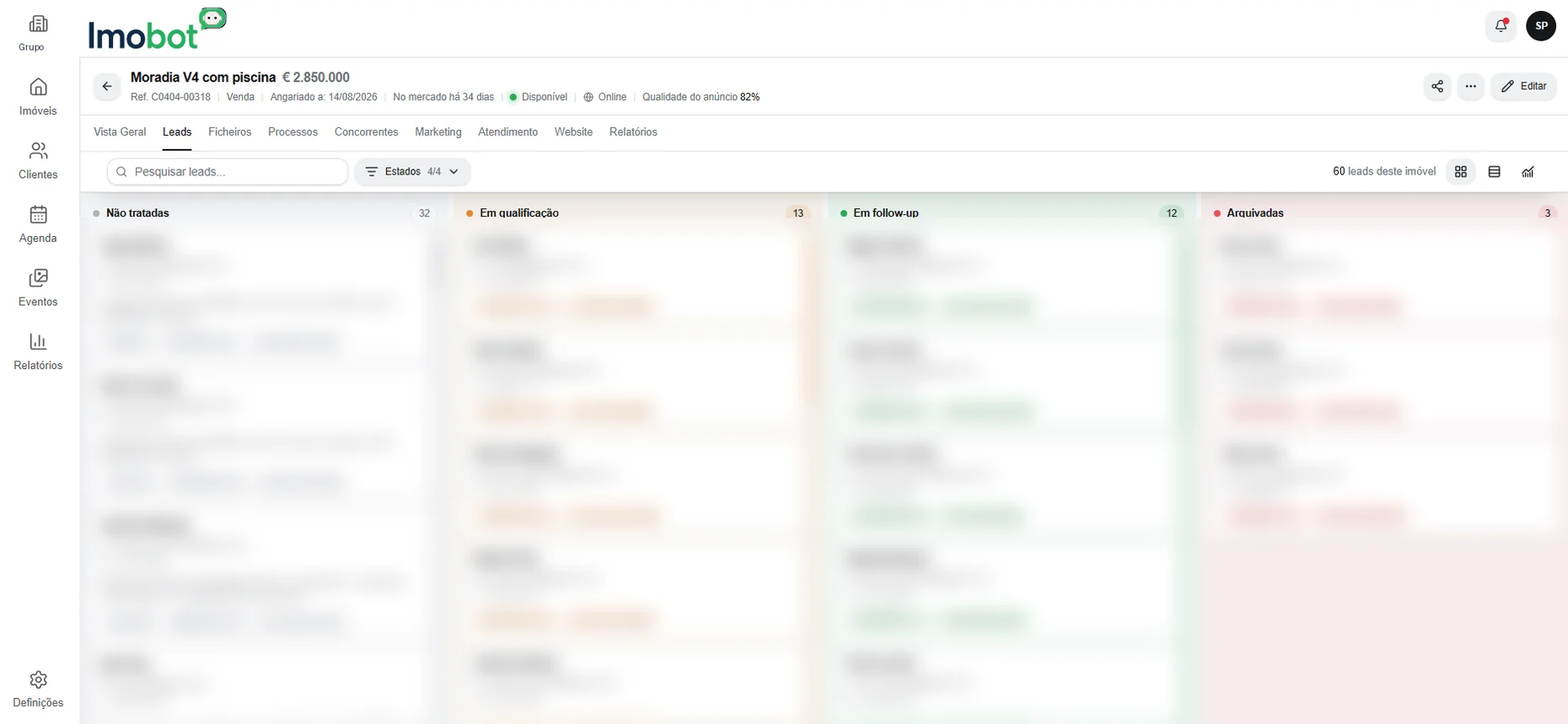Open the notifications bell
Screen dimensions: 1568x724
(1501, 25)
